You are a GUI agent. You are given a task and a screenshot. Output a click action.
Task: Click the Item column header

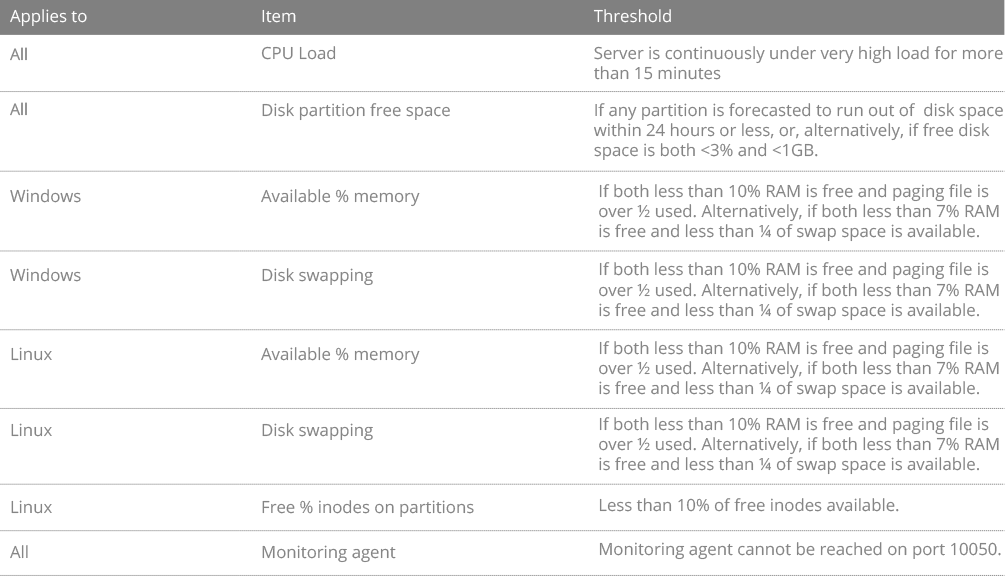pos(278,16)
